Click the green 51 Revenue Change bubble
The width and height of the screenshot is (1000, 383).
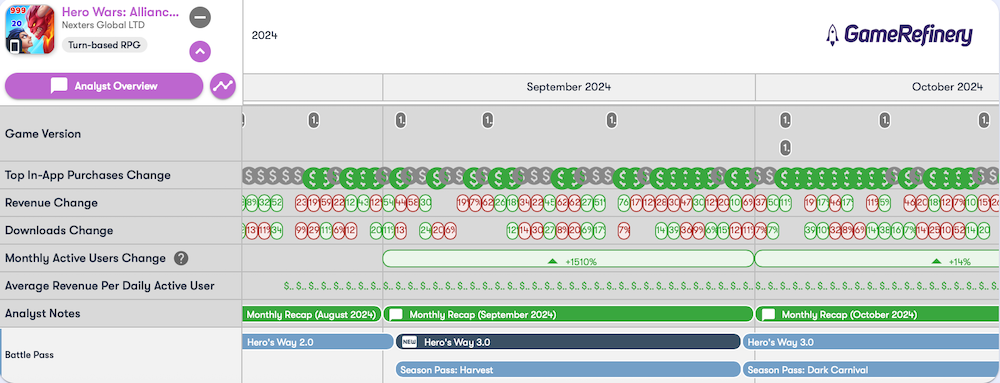click(x=599, y=203)
